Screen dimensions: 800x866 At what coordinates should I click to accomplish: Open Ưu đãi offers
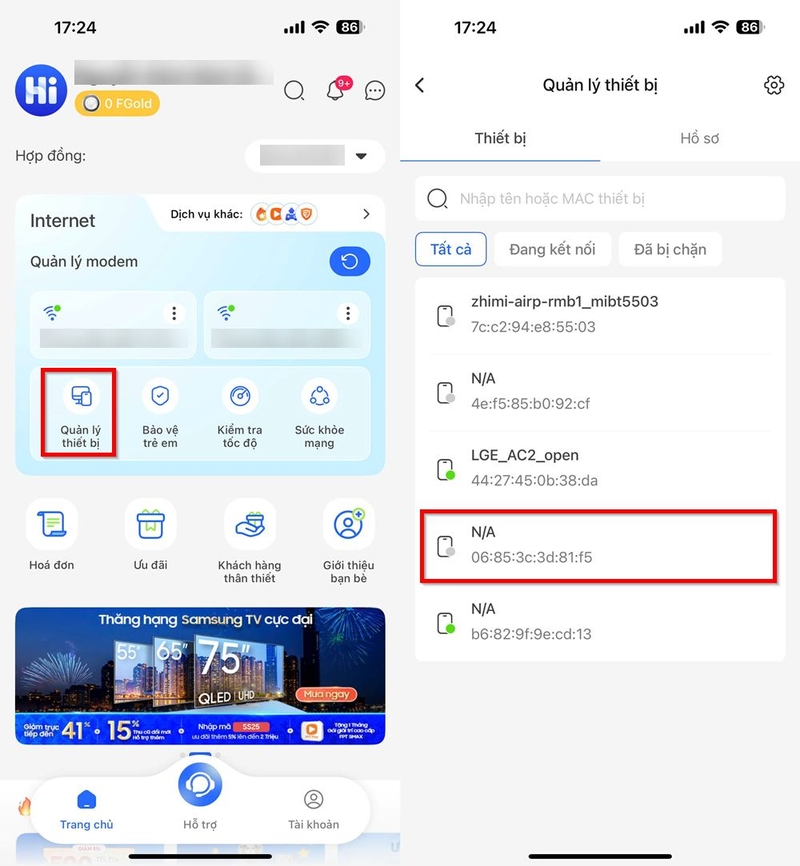click(x=150, y=535)
